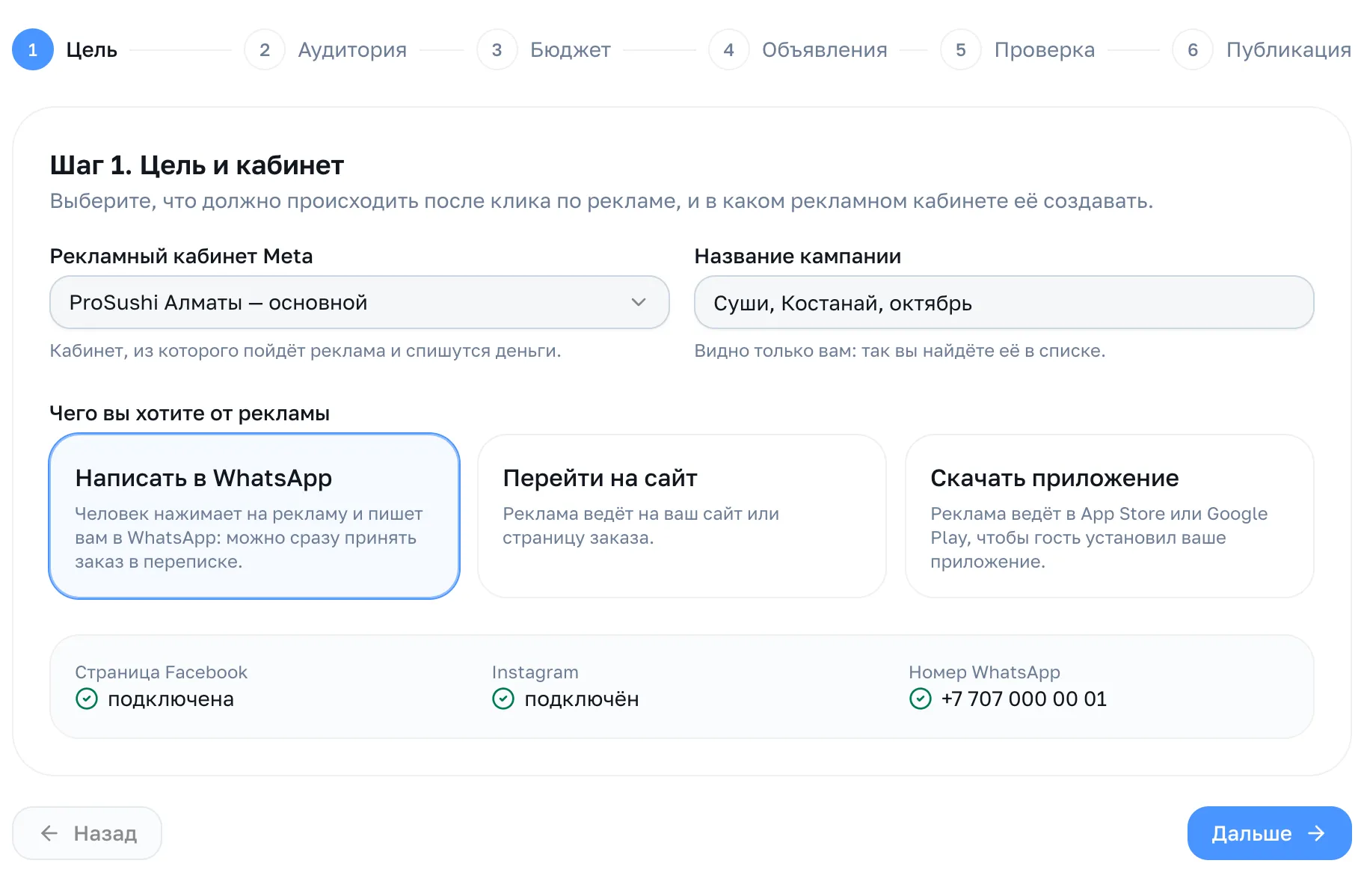
Task: Click the Назад button
Action: click(87, 833)
